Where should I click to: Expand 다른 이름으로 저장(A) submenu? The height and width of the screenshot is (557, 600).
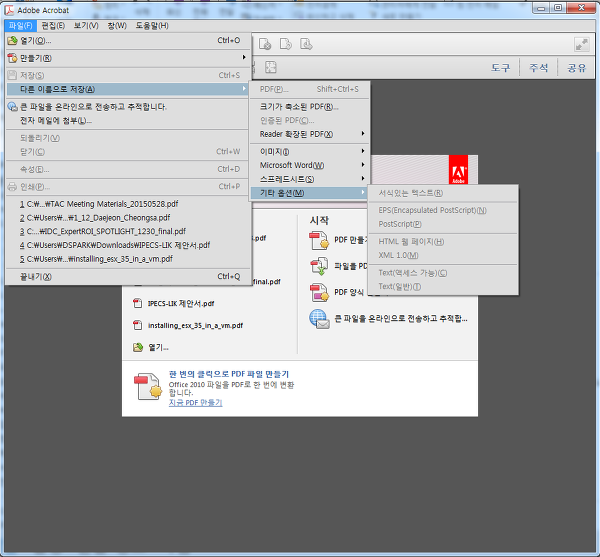coord(128,89)
